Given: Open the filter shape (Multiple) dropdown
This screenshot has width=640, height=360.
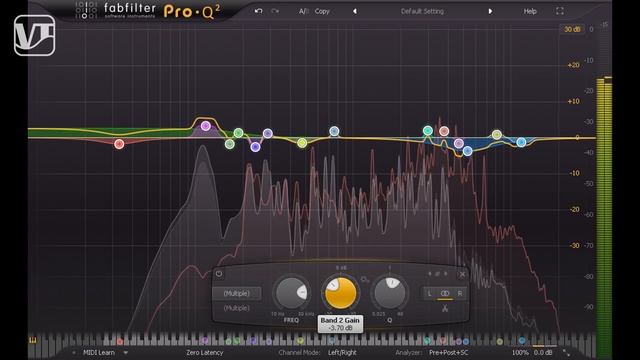Looking at the screenshot, I should tap(236, 293).
